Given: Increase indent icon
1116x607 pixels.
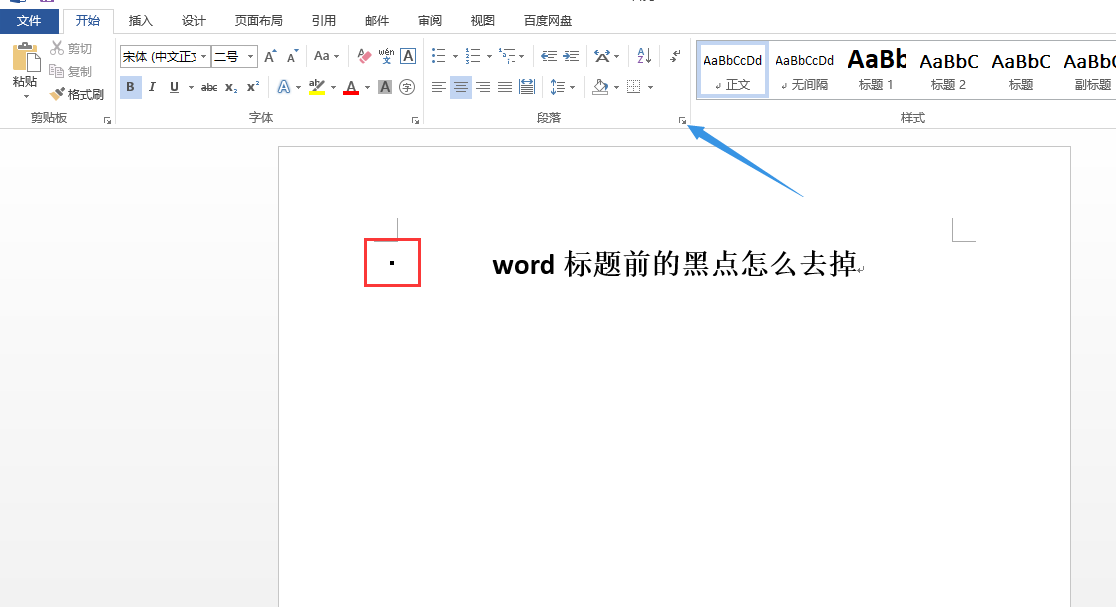Looking at the screenshot, I should (571, 56).
